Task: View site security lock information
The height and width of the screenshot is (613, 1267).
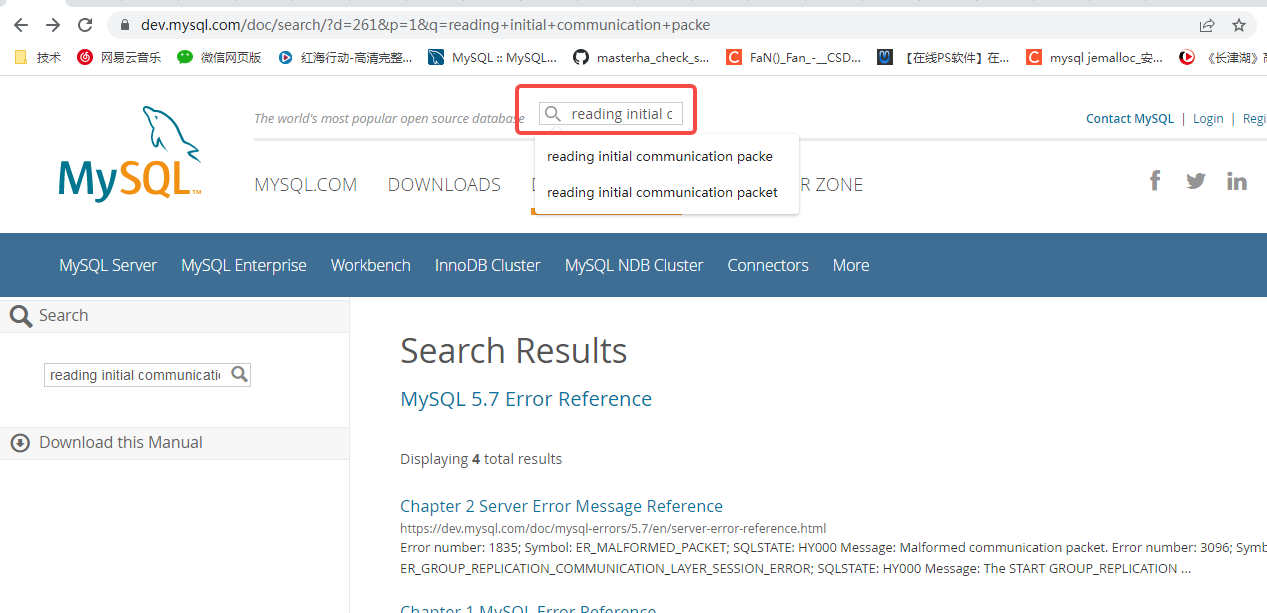Action: 124,25
